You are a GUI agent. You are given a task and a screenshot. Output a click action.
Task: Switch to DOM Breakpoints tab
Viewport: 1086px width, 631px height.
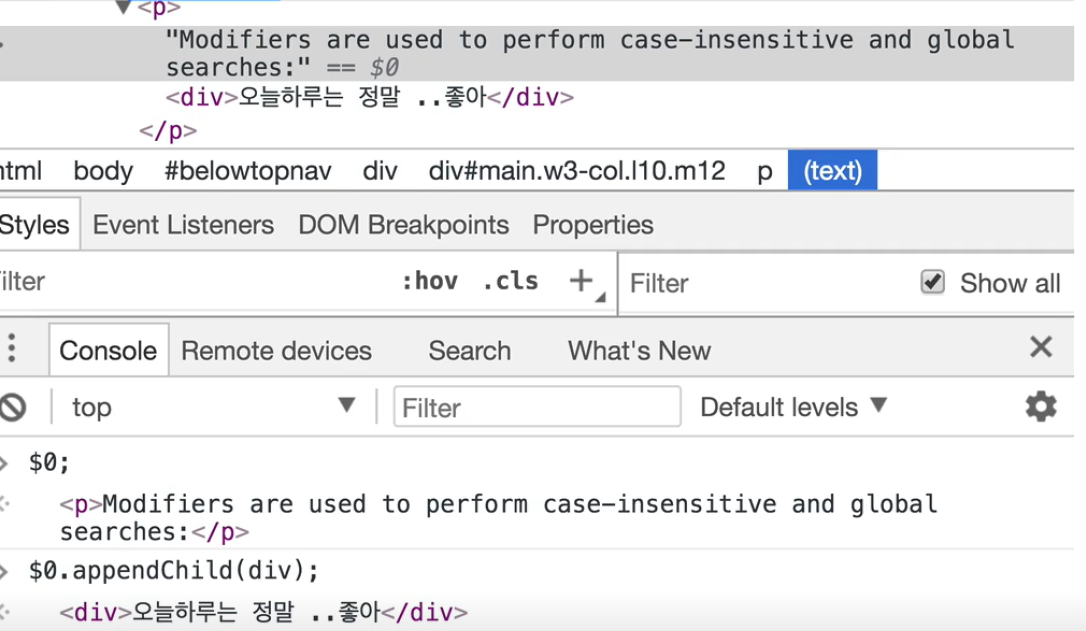[403, 225]
